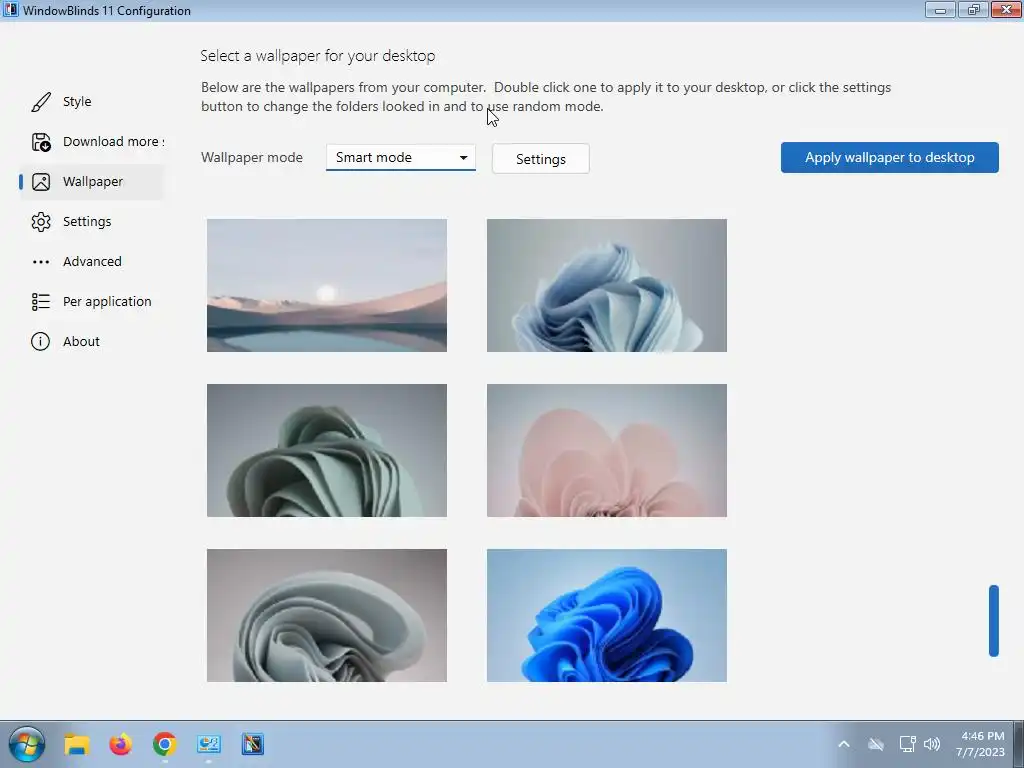
Task: Click the 'Wallpaper mode' label
Action: point(251,157)
